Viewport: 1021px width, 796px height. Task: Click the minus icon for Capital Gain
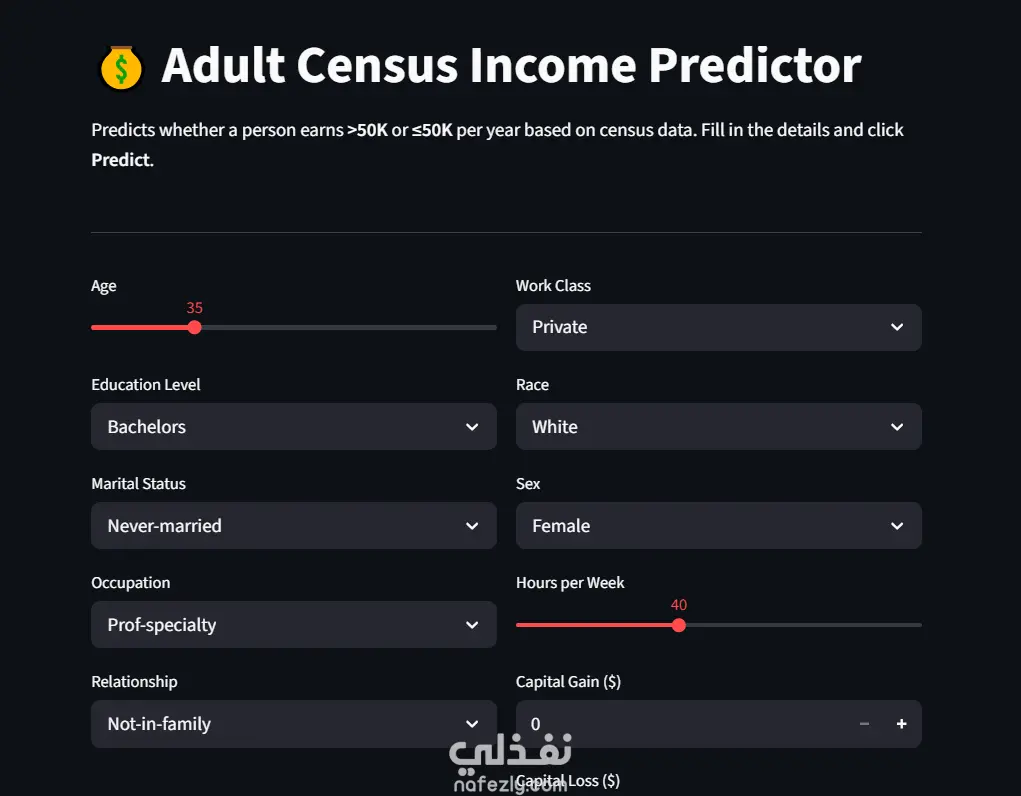click(864, 724)
